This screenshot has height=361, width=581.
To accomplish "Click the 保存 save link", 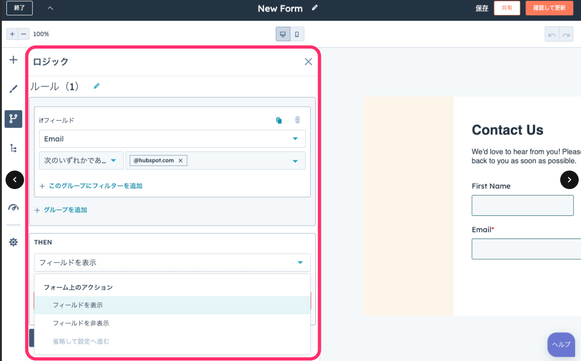I will (x=482, y=8).
